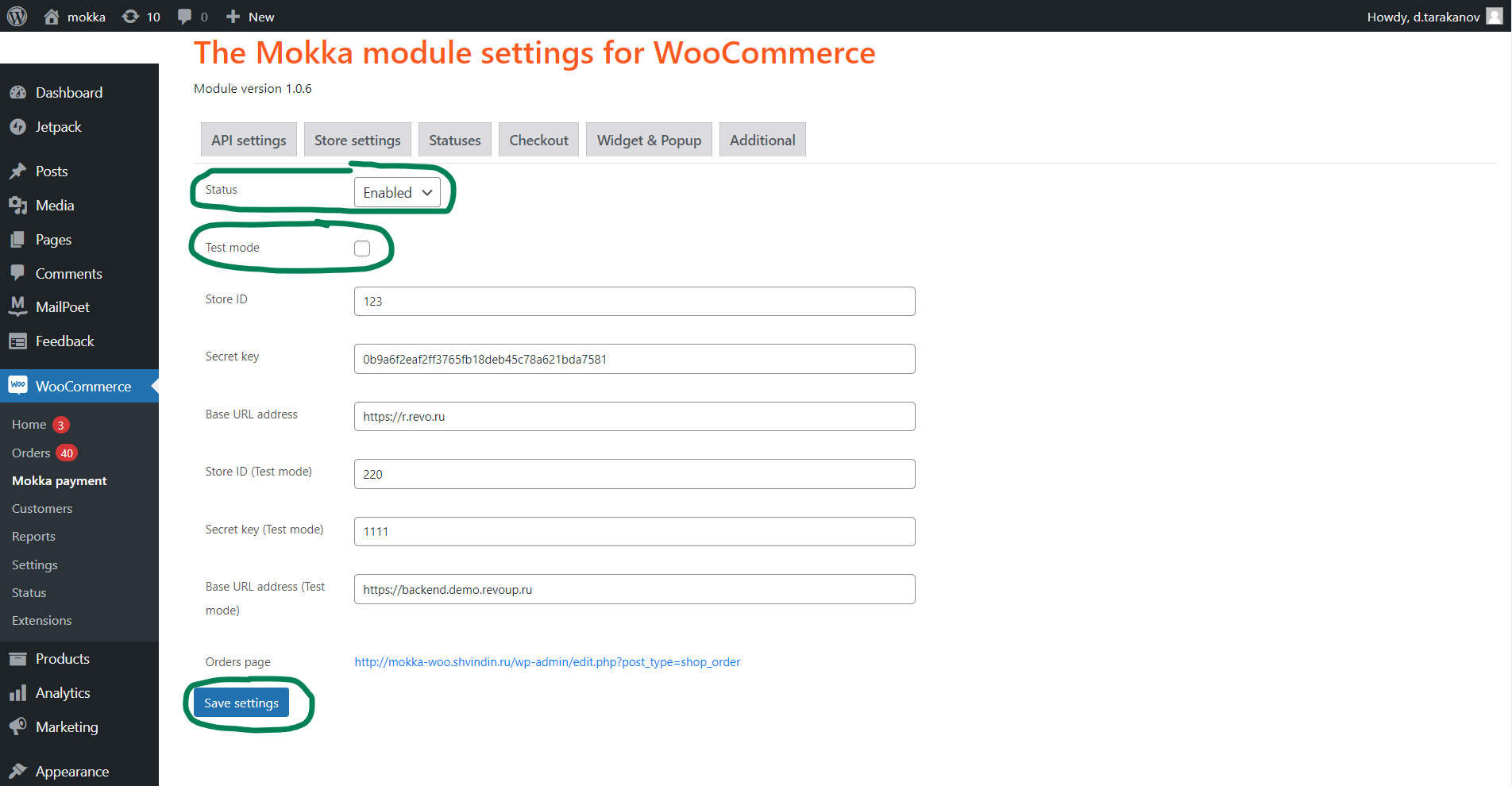Click the Feedback icon in sidebar

[x=18, y=341]
